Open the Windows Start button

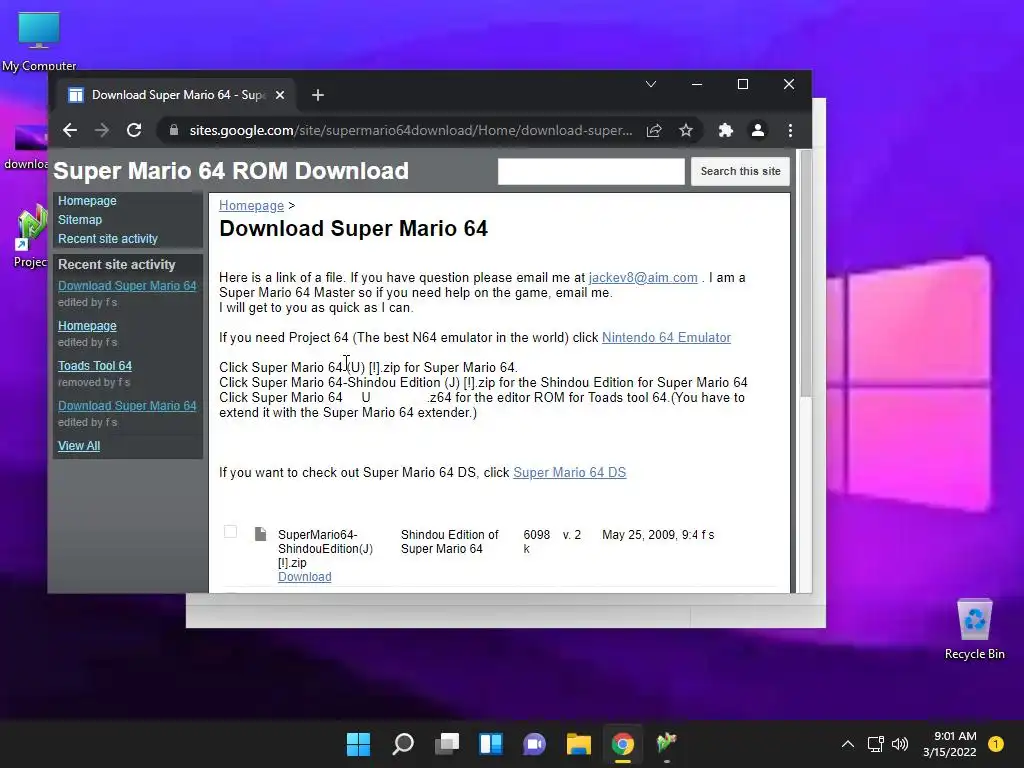(358, 744)
